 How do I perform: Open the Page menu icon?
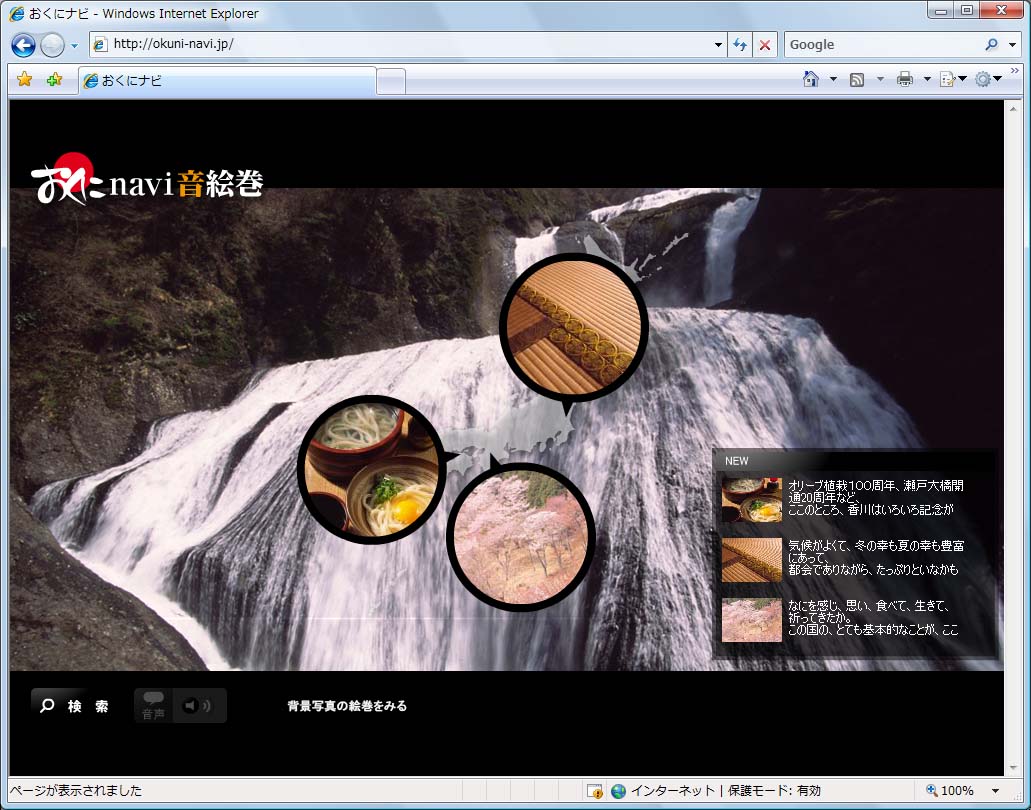click(952, 80)
